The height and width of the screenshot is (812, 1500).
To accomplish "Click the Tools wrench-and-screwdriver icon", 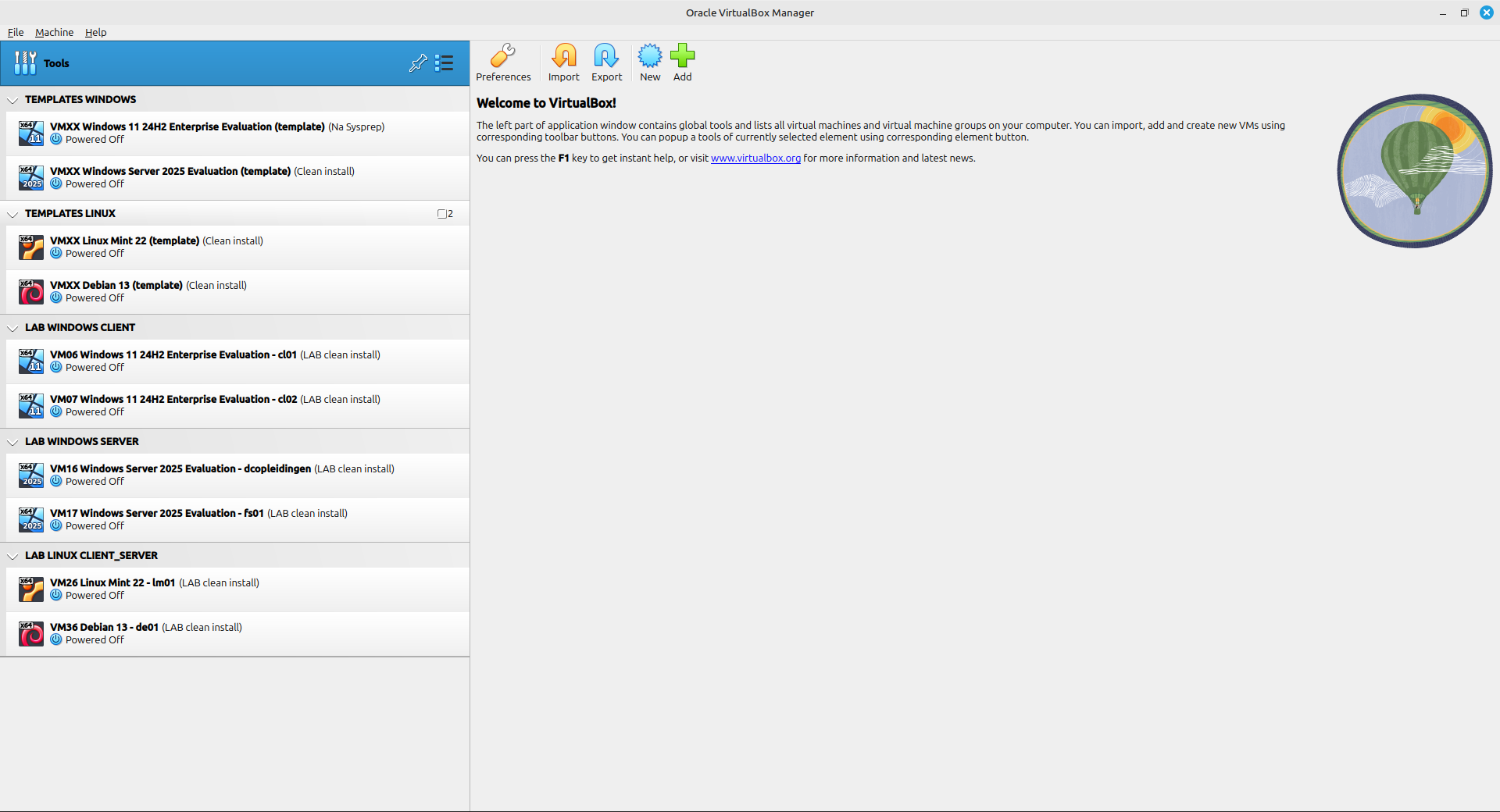I will pyautogui.click(x=25, y=63).
